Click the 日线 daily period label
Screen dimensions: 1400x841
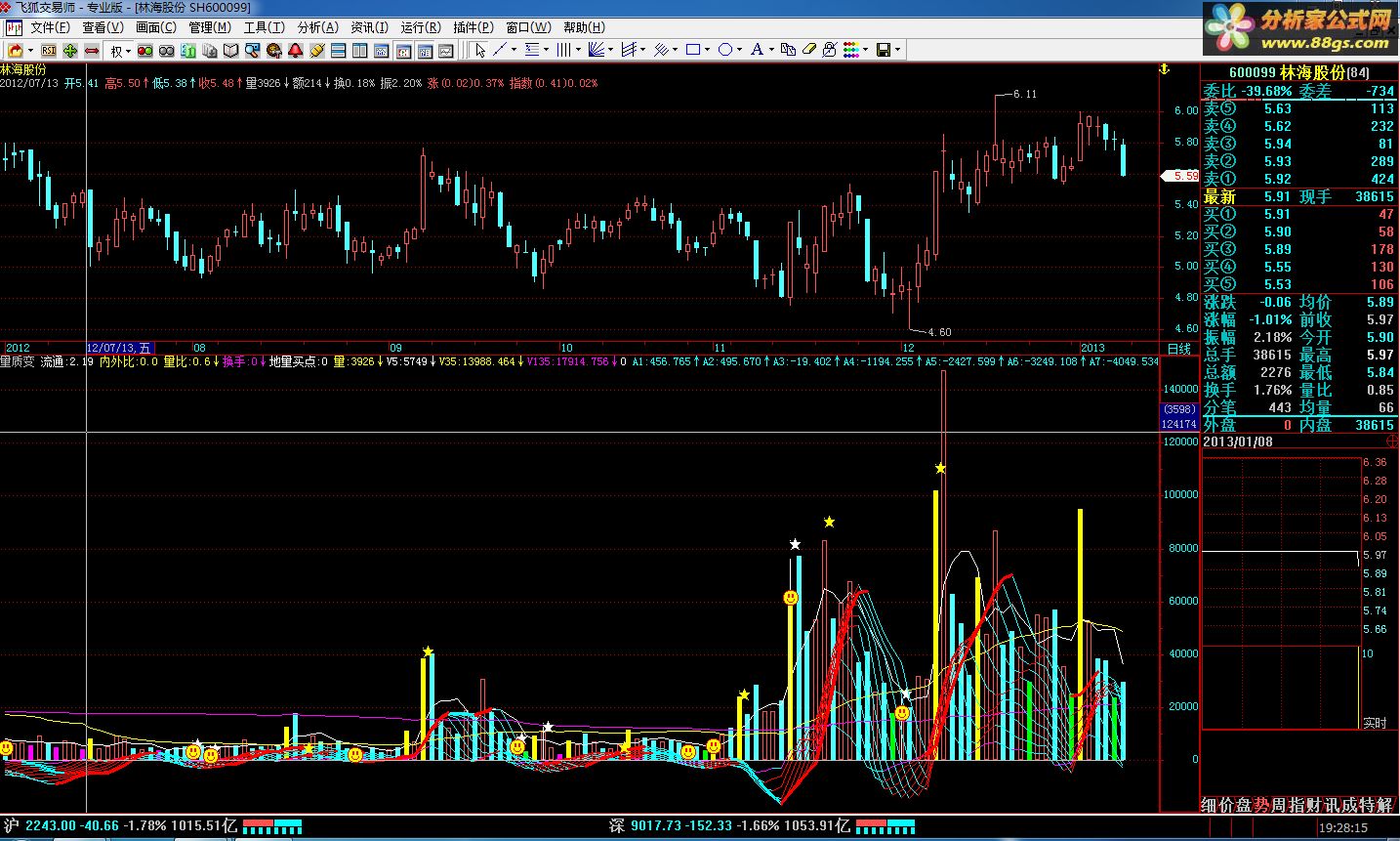point(1179,349)
